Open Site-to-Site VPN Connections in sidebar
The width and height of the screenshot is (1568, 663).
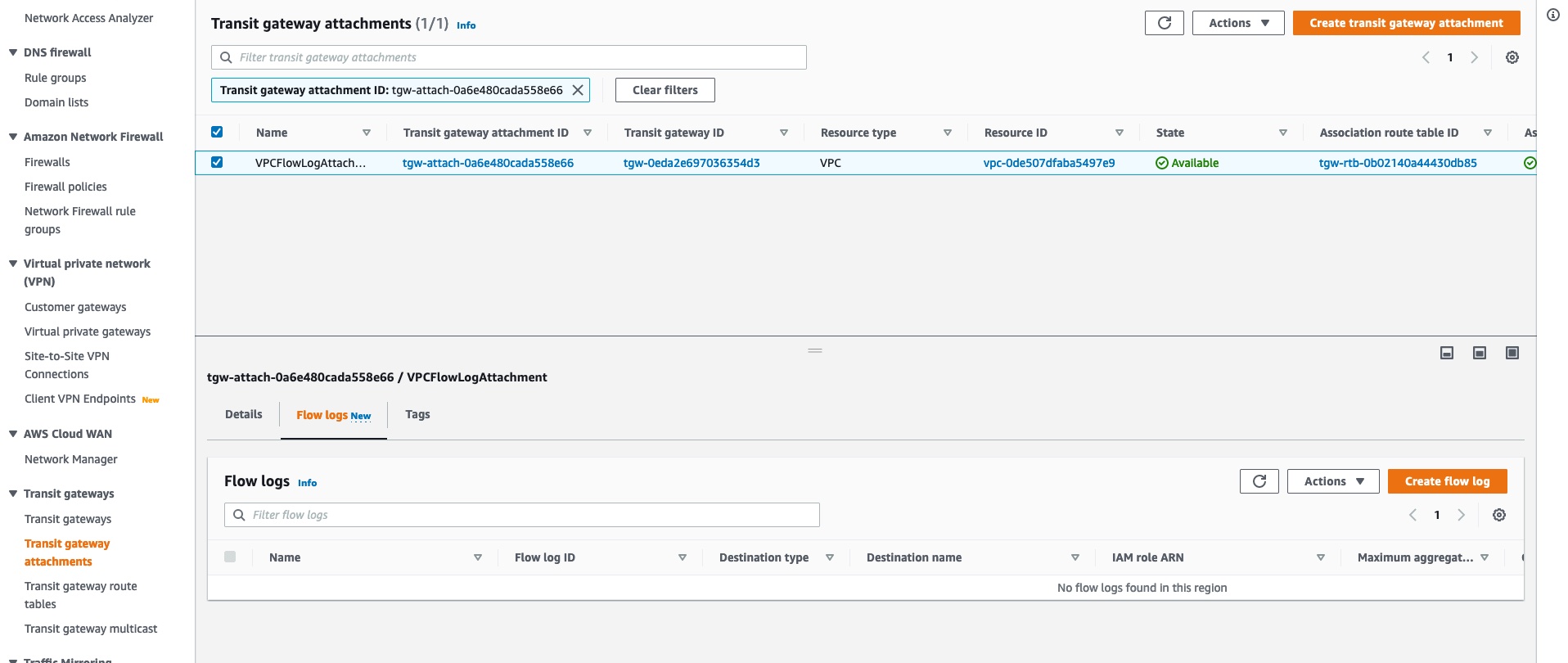coord(67,365)
